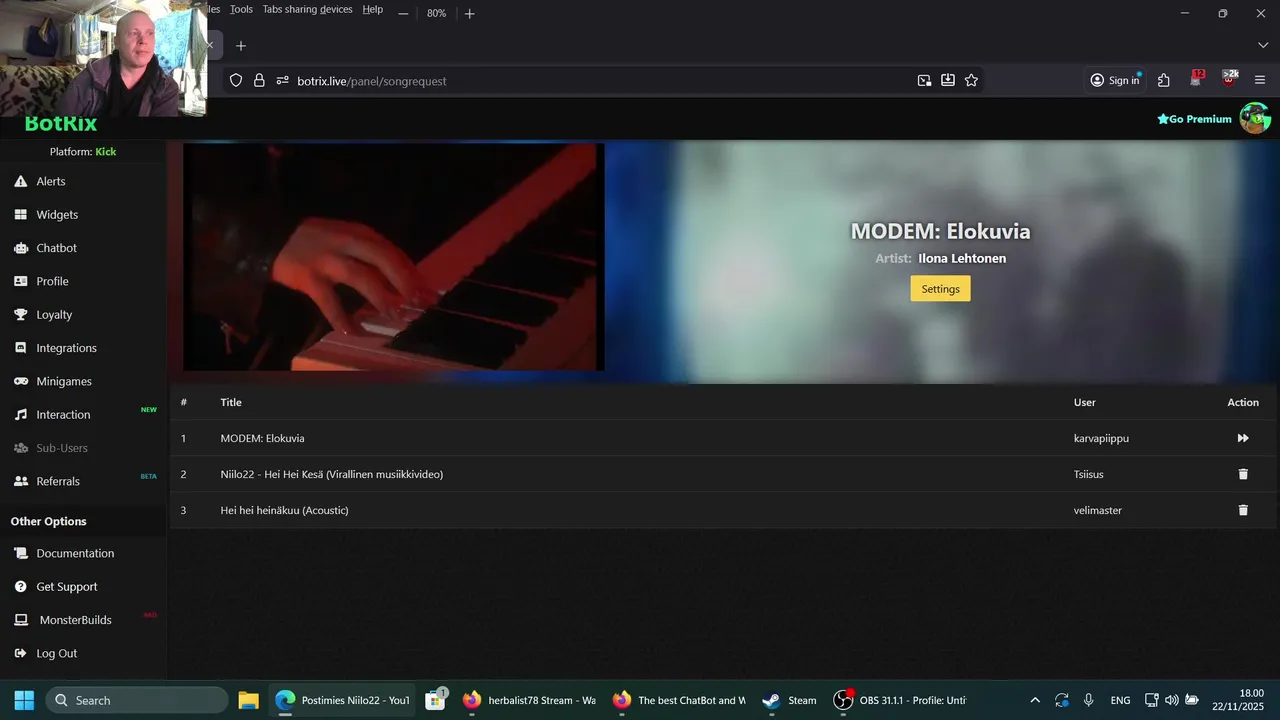Image resolution: width=1280 pixels, height=720 pixels.
Task: Click the Go Premium link
Action: (1194, 119)
